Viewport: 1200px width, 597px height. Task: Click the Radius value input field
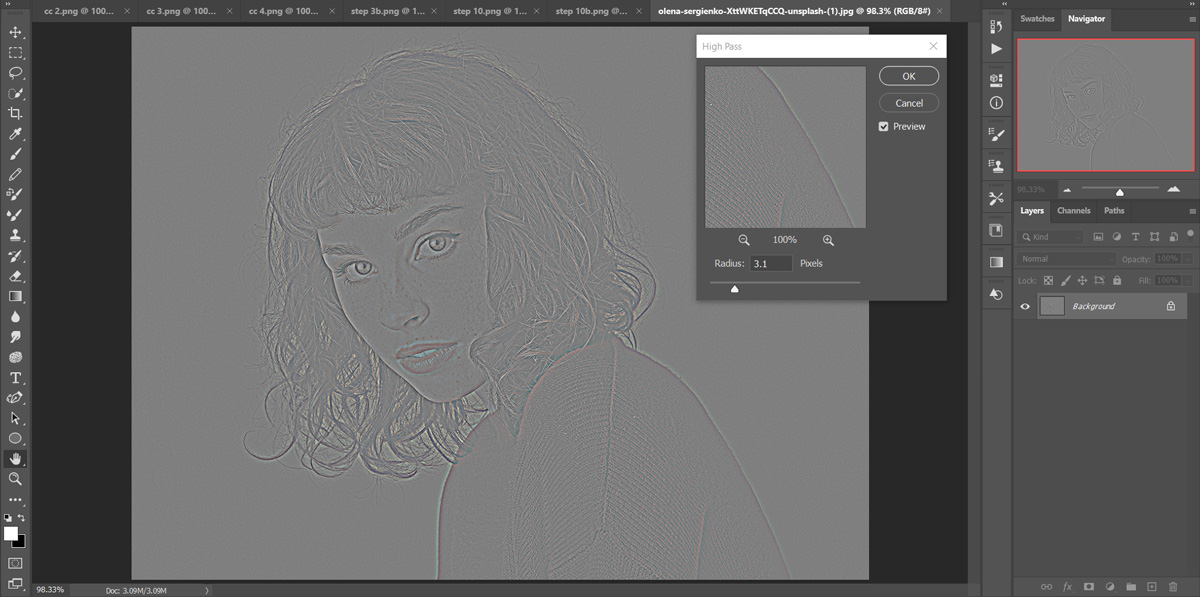pos(771,263)
